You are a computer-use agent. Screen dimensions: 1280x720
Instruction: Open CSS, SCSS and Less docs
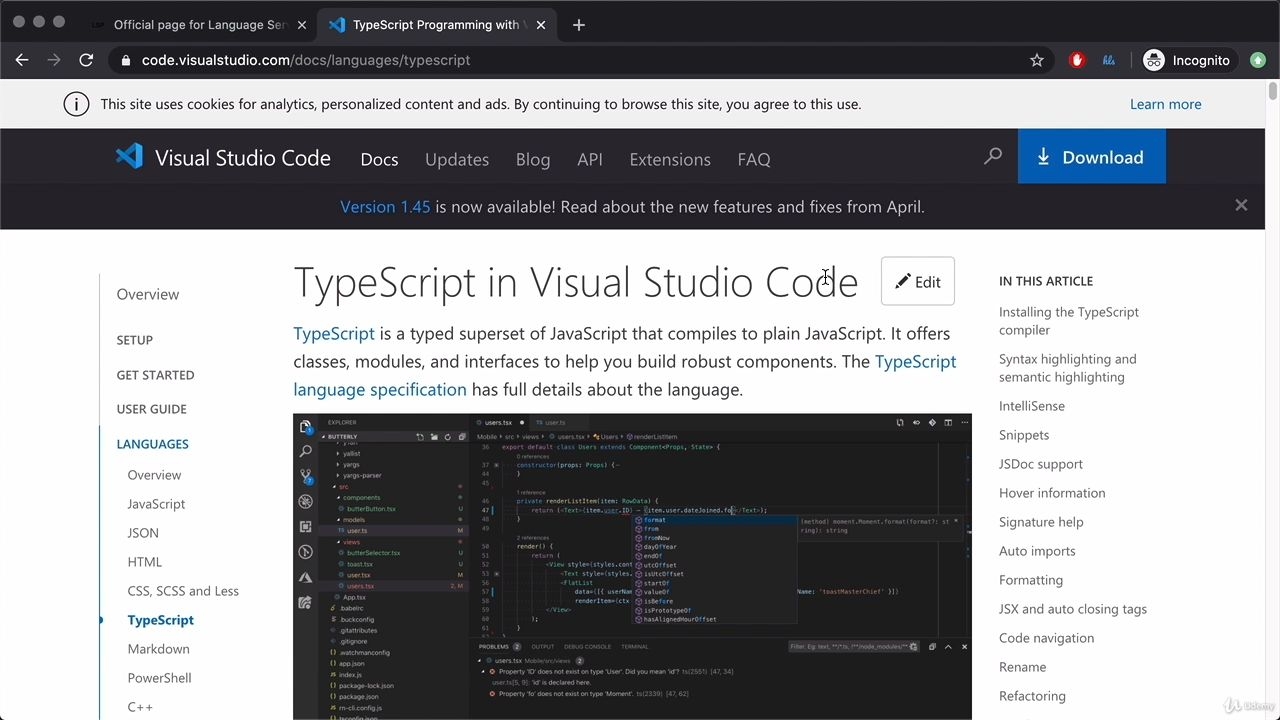pyautogui.click(x=183, y=591)
